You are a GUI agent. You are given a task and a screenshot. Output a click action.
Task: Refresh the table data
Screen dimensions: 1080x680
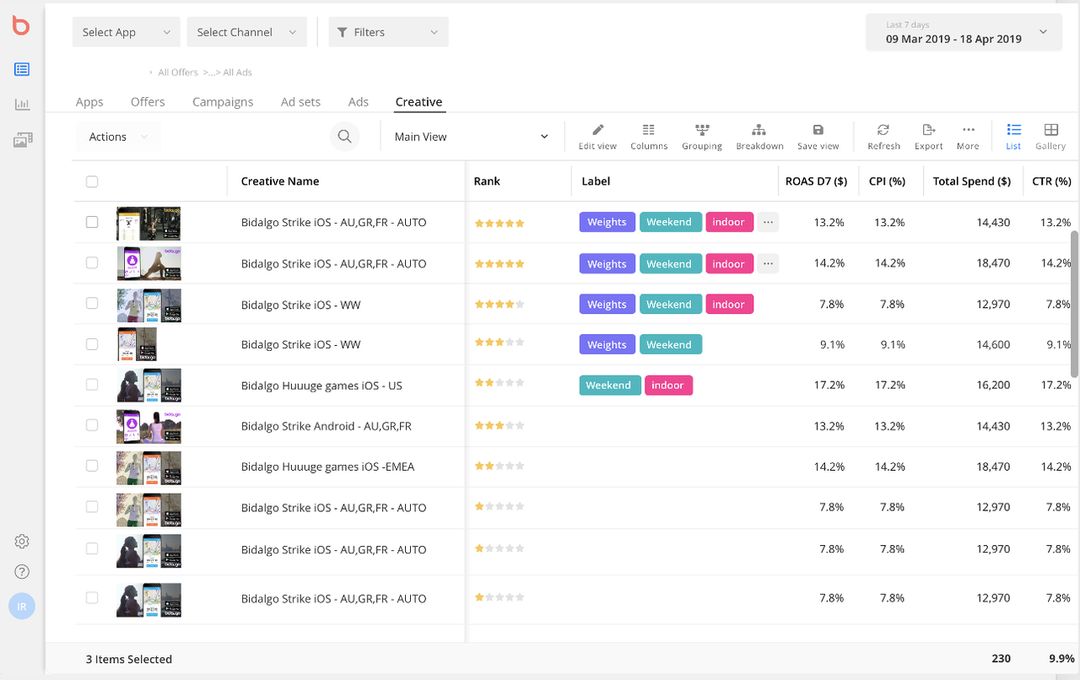[x=884, y=136]
